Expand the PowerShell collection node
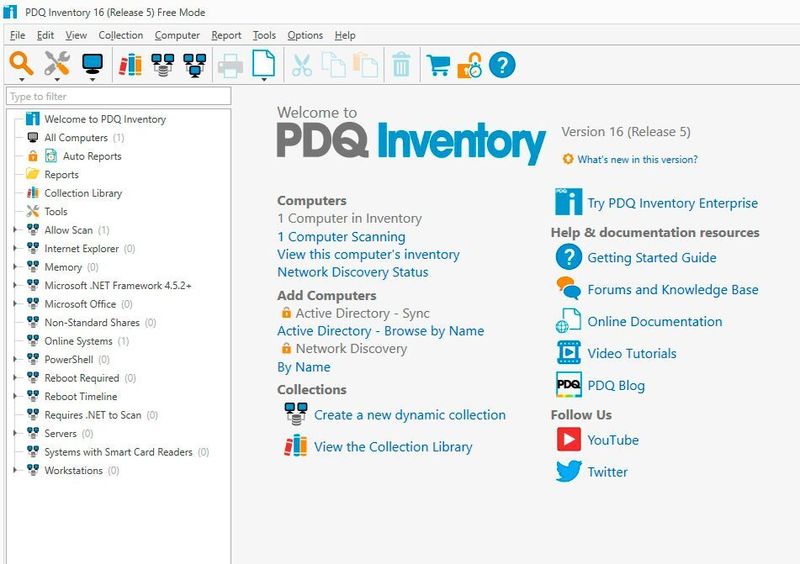This screenshot has height=564, width=800. tap(15, 359)
